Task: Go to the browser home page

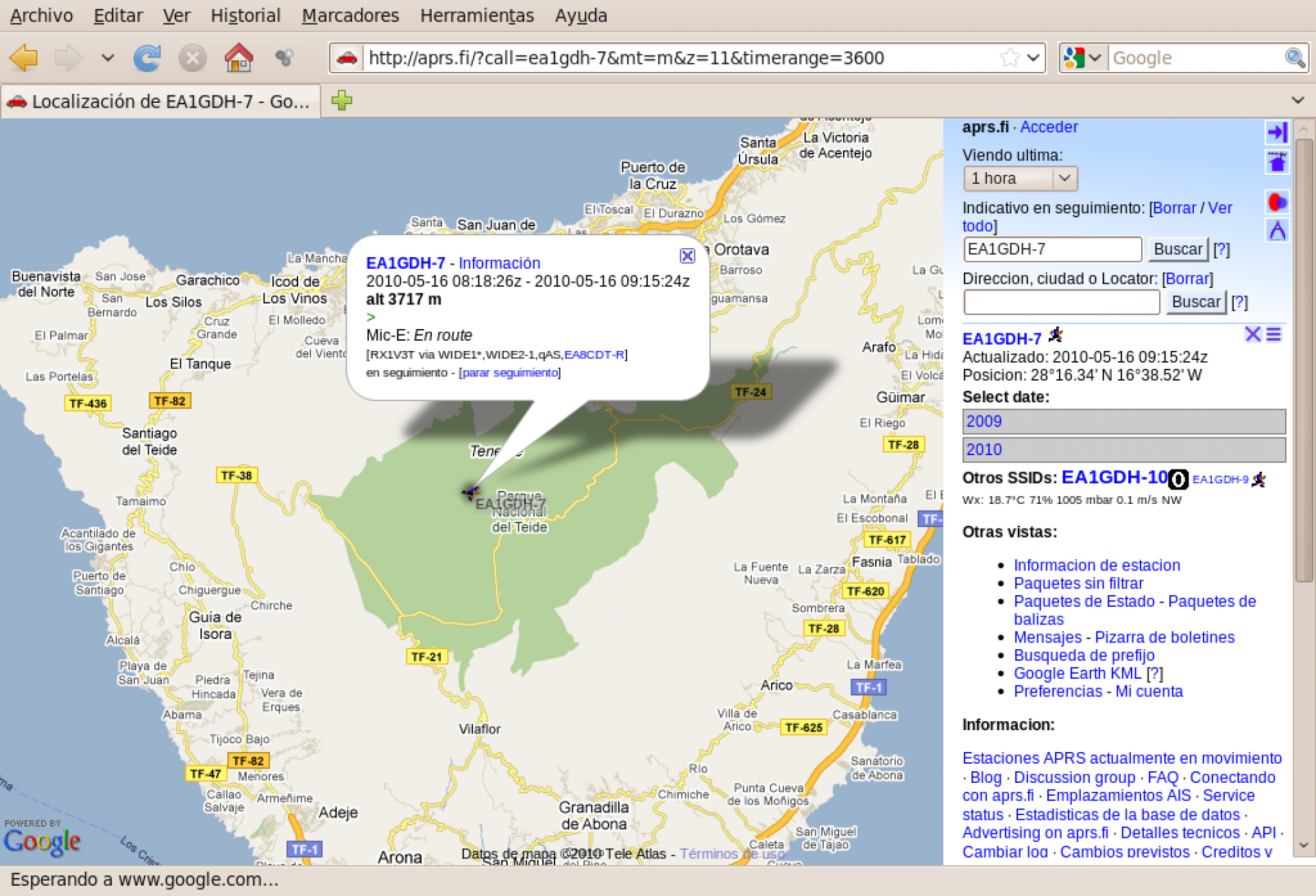Action: [239, 58]
